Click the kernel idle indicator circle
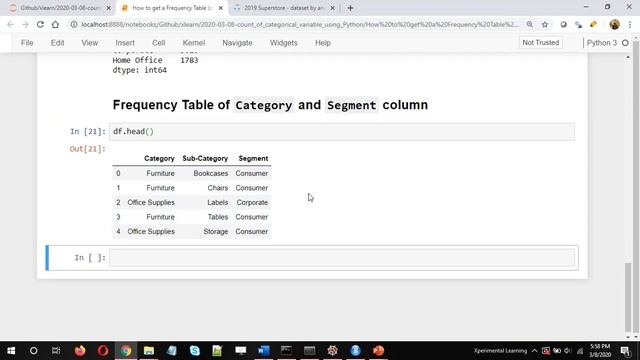Screen dimensions: 640x360 (625, 43)
